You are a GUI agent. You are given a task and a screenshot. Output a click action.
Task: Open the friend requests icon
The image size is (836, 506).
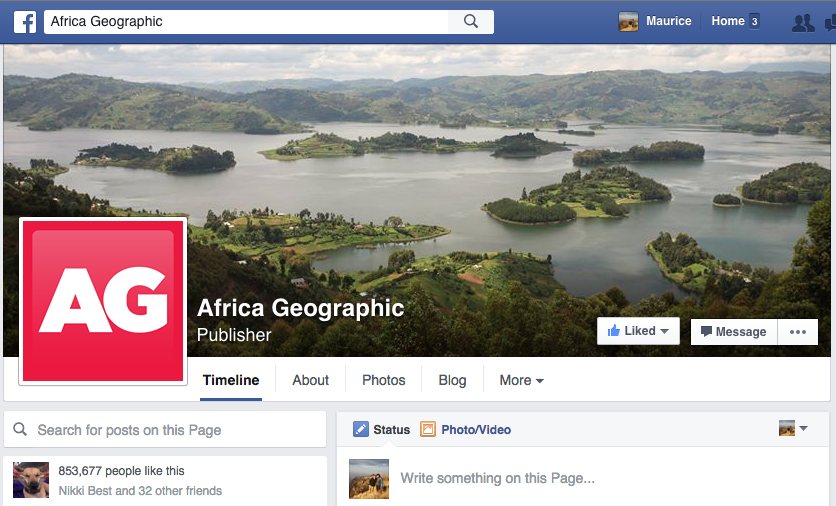coord(803,23)
